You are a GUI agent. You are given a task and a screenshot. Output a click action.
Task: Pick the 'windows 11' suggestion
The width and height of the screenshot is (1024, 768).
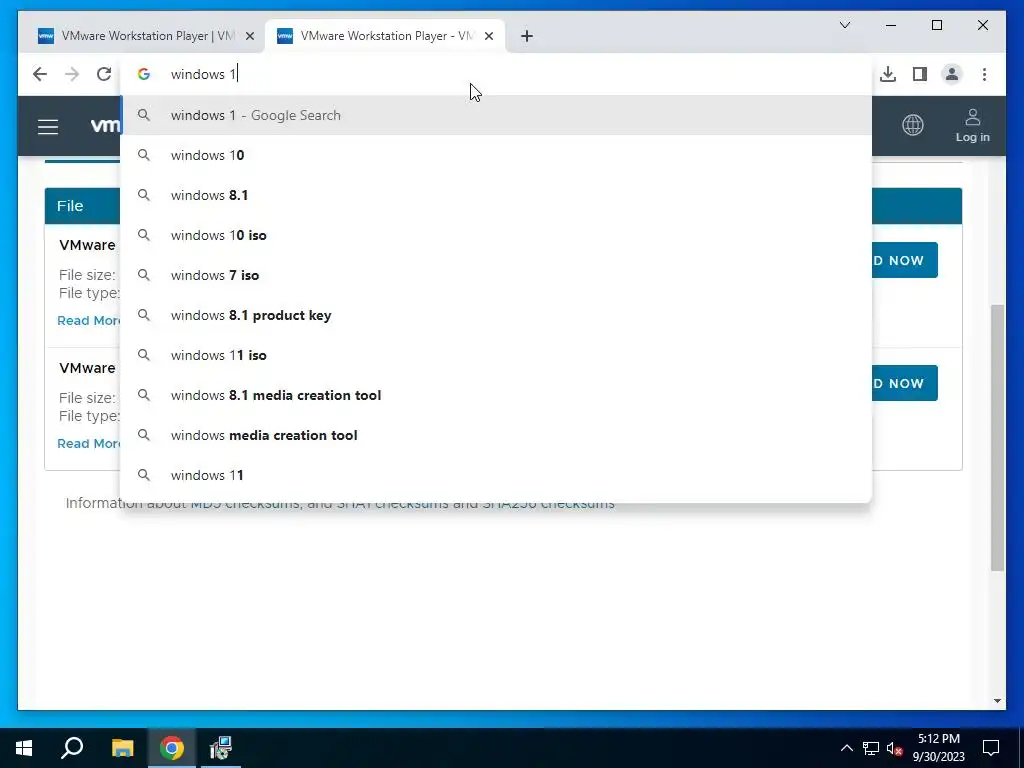click(x=496, y=475)
